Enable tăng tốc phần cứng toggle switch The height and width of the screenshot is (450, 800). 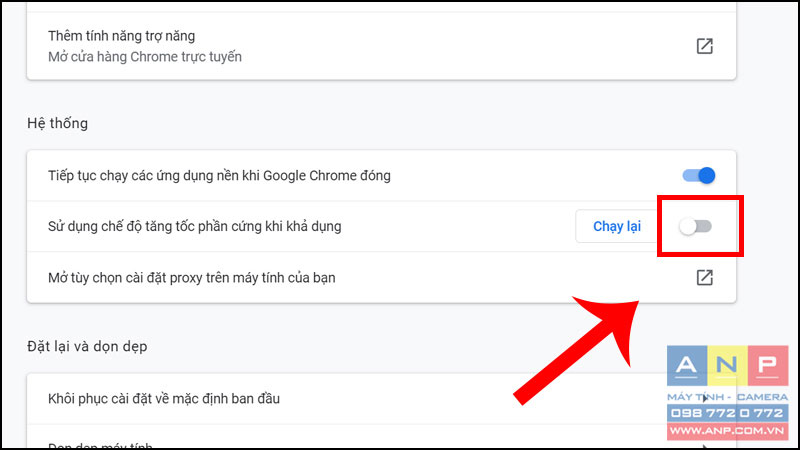[x=695, y=227]
